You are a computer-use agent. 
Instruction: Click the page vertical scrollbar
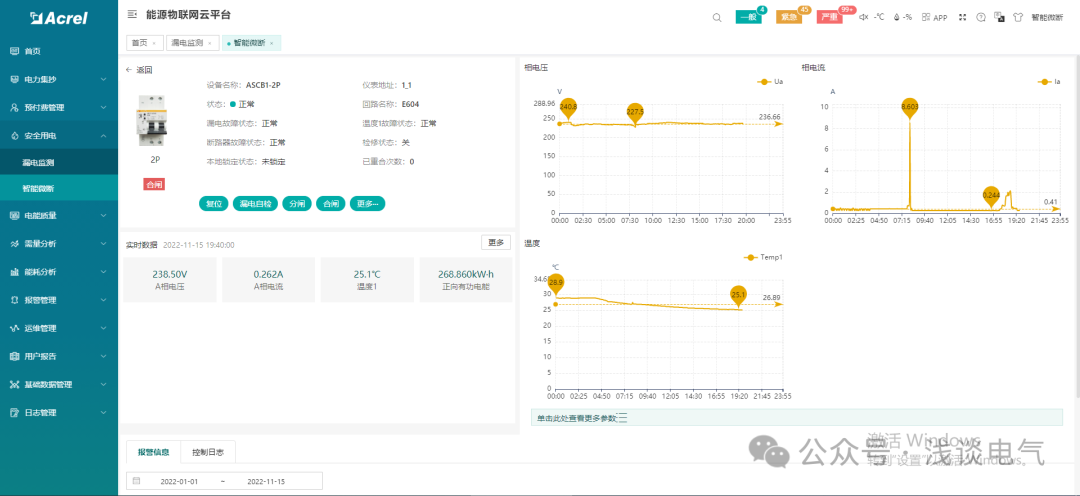pos(1076,227)
